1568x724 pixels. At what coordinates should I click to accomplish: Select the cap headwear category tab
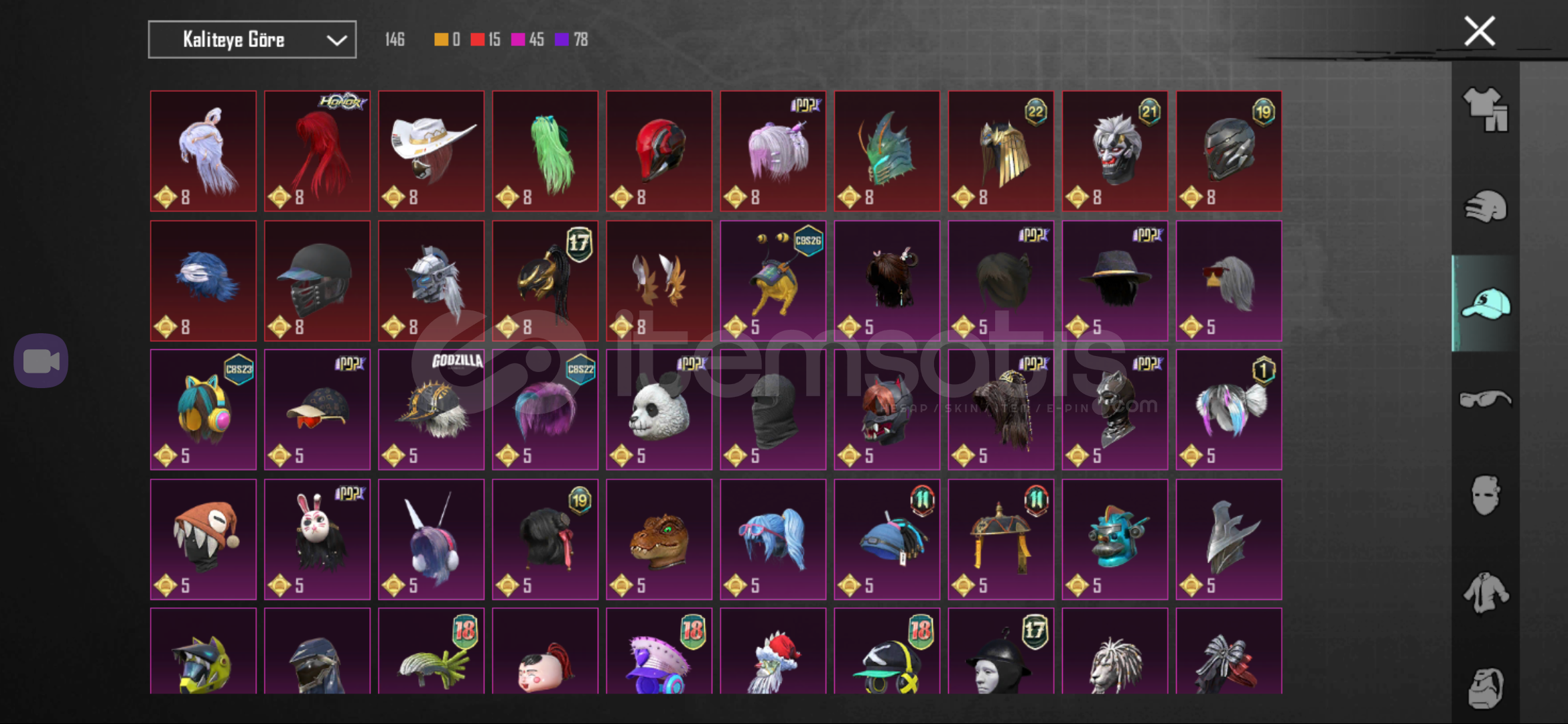1486,304
